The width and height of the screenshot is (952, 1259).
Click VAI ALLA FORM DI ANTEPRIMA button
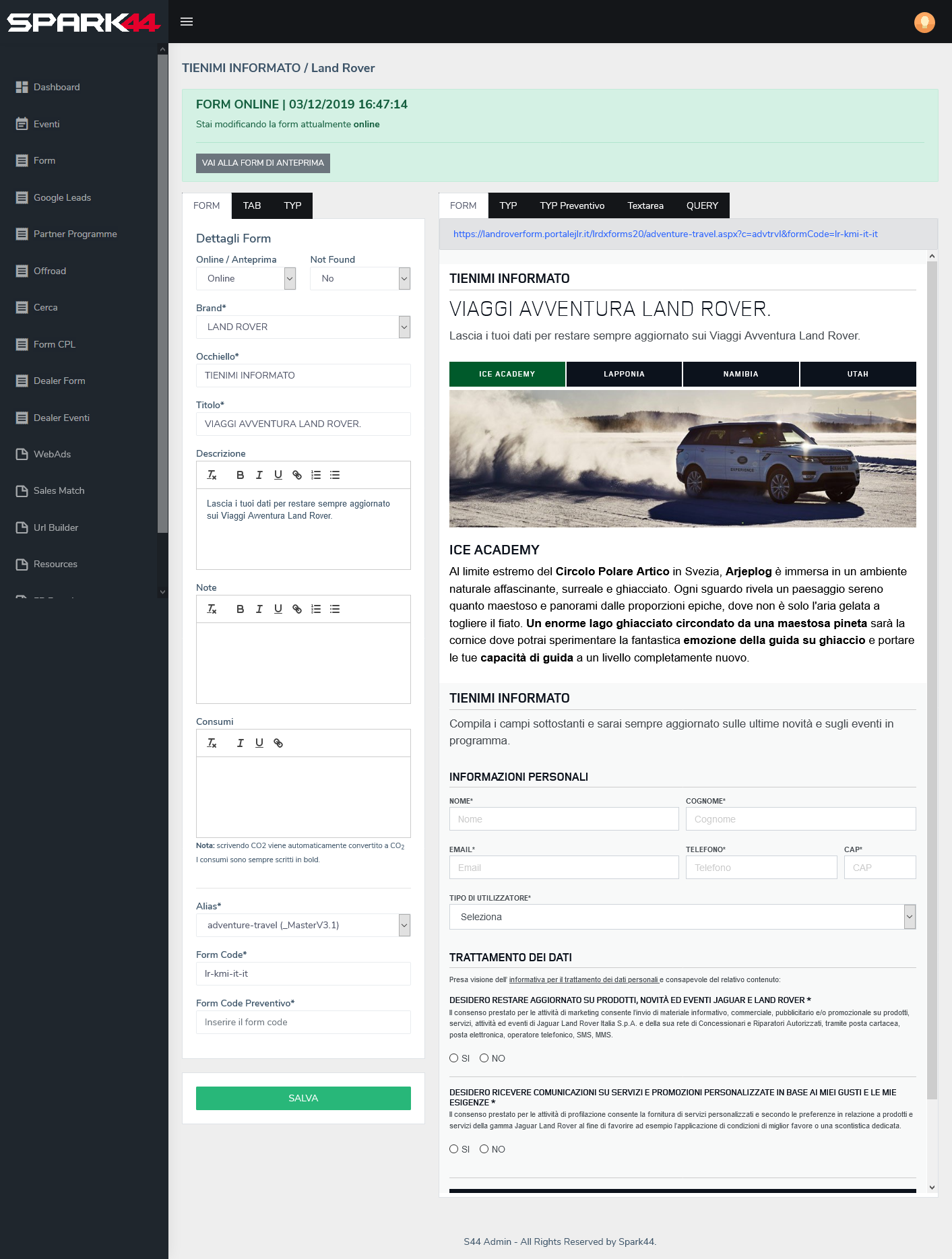coord(263,163)
